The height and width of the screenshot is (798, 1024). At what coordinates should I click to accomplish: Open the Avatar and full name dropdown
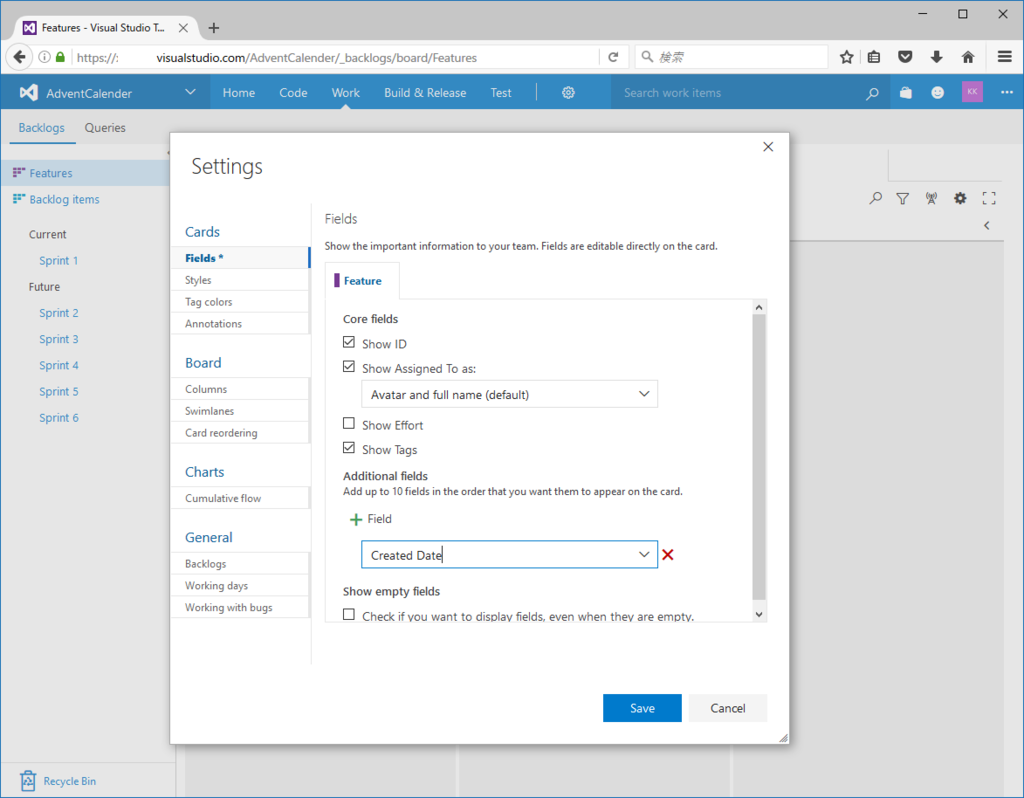[x=509, y=394]
